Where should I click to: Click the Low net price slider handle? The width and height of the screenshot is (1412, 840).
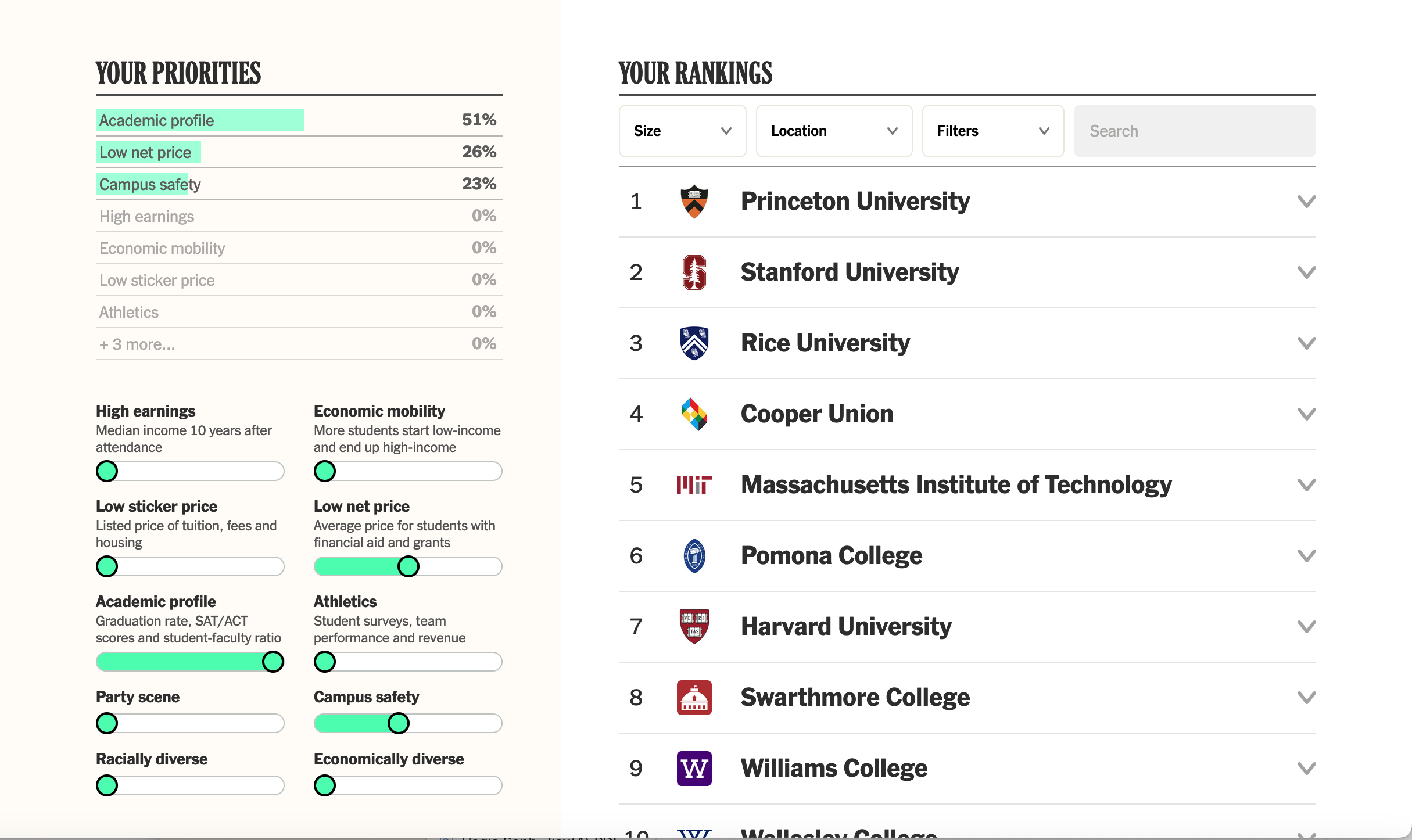coord(408,566)
